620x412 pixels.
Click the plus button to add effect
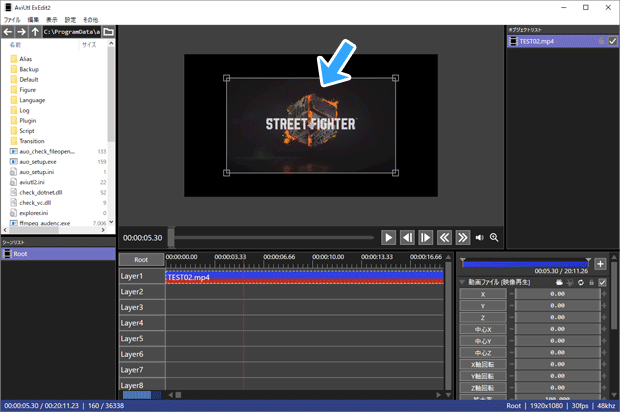pos(600,264)
